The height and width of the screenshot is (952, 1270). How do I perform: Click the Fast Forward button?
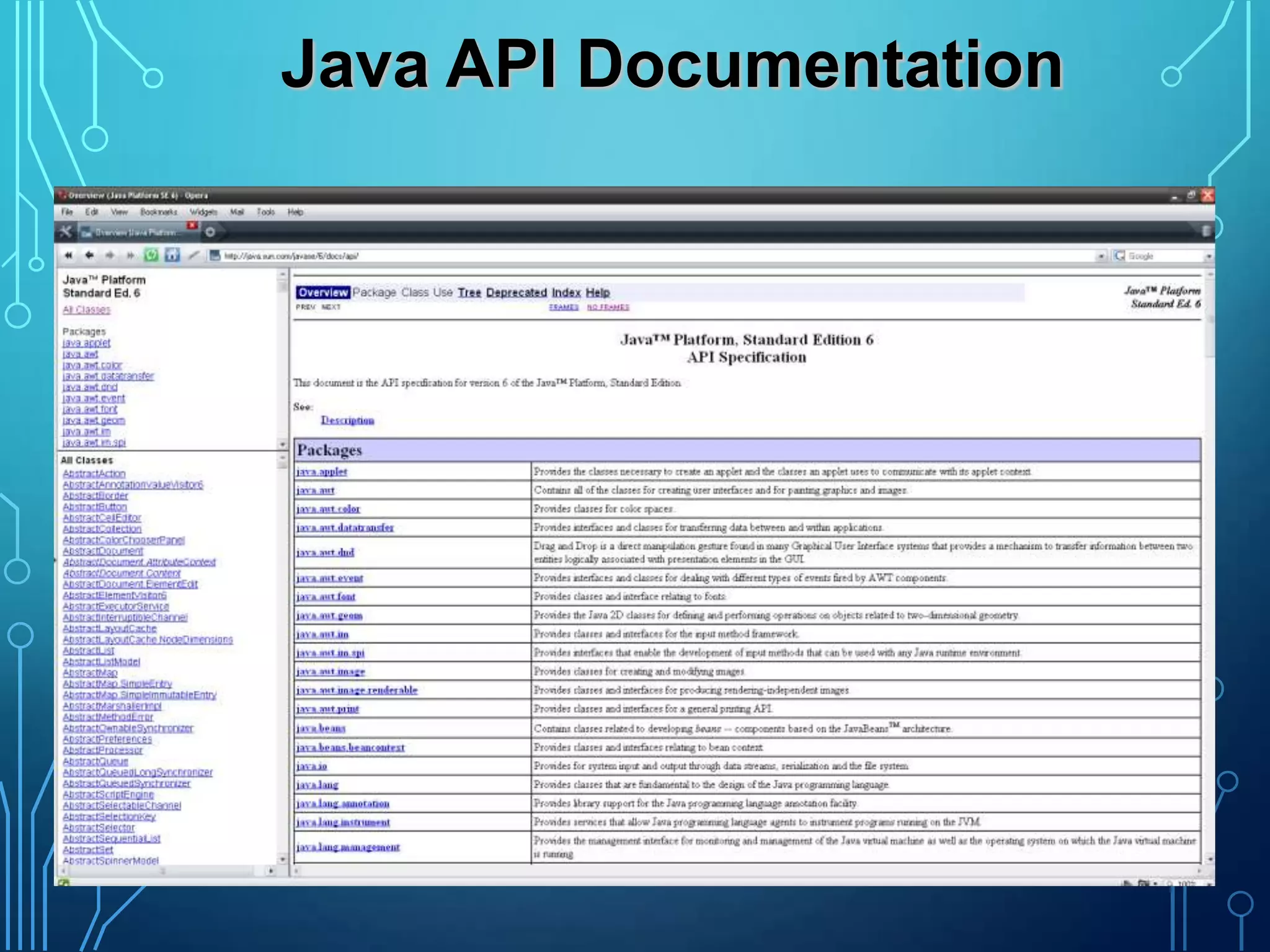(x=130, y=255)
